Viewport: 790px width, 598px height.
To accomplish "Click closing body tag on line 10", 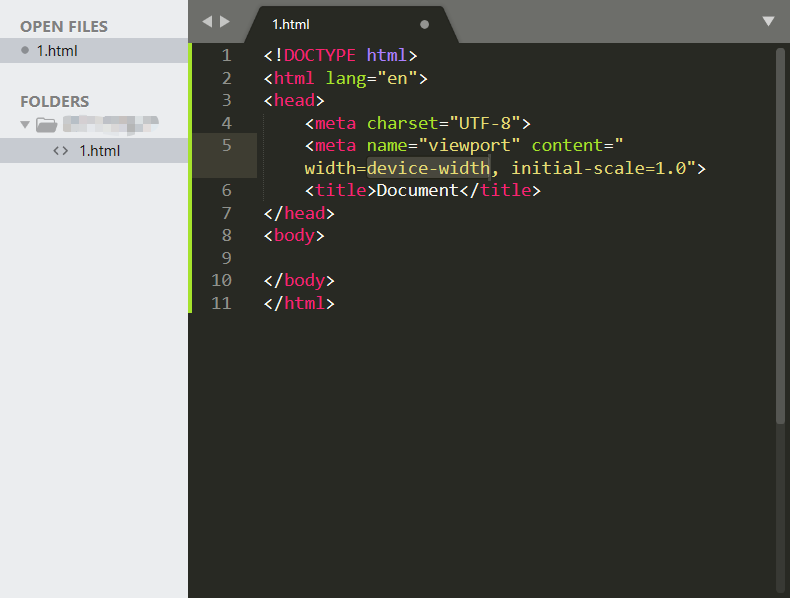I will click(x=299, y=280).
